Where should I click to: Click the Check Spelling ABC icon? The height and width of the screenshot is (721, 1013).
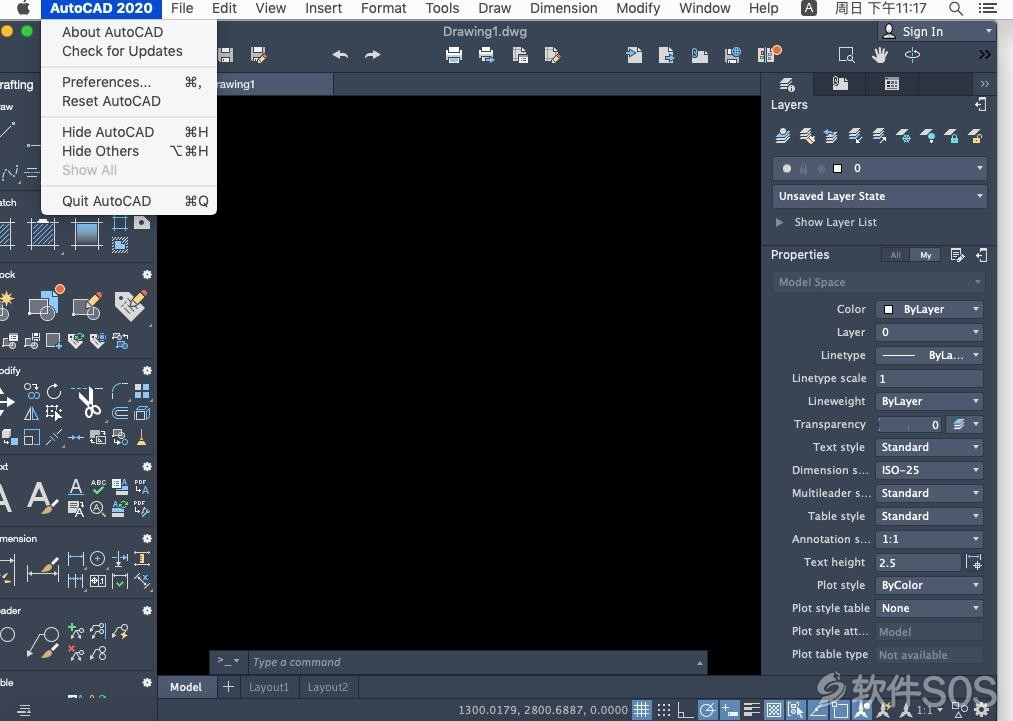[98, 486]
